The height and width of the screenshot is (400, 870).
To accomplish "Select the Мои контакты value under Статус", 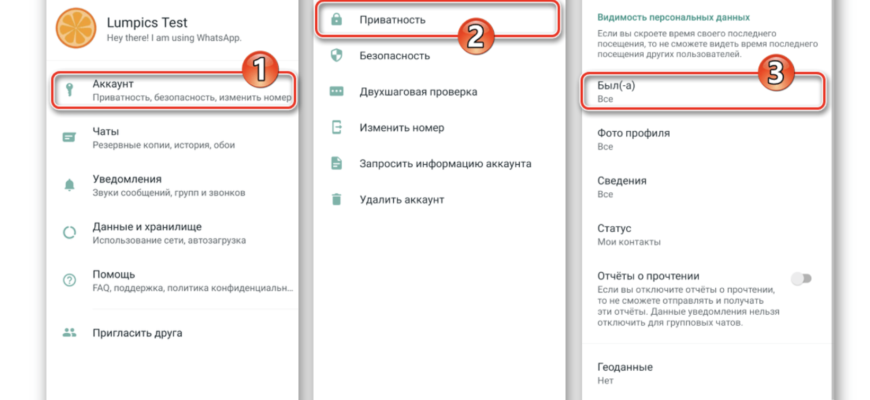I will click(x=629, y=242).
